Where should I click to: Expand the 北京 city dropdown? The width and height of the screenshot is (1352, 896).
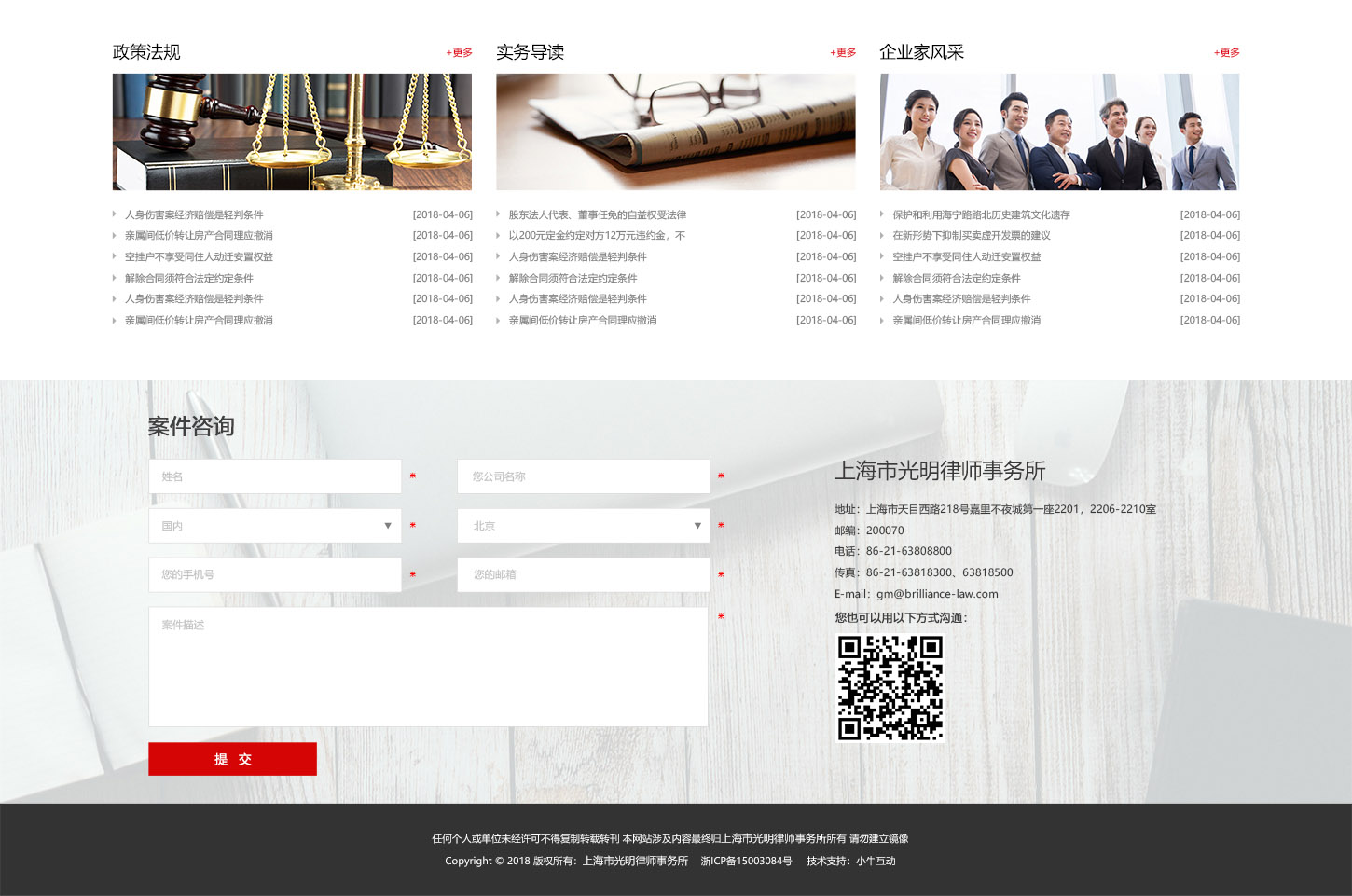tap(584, 526)
